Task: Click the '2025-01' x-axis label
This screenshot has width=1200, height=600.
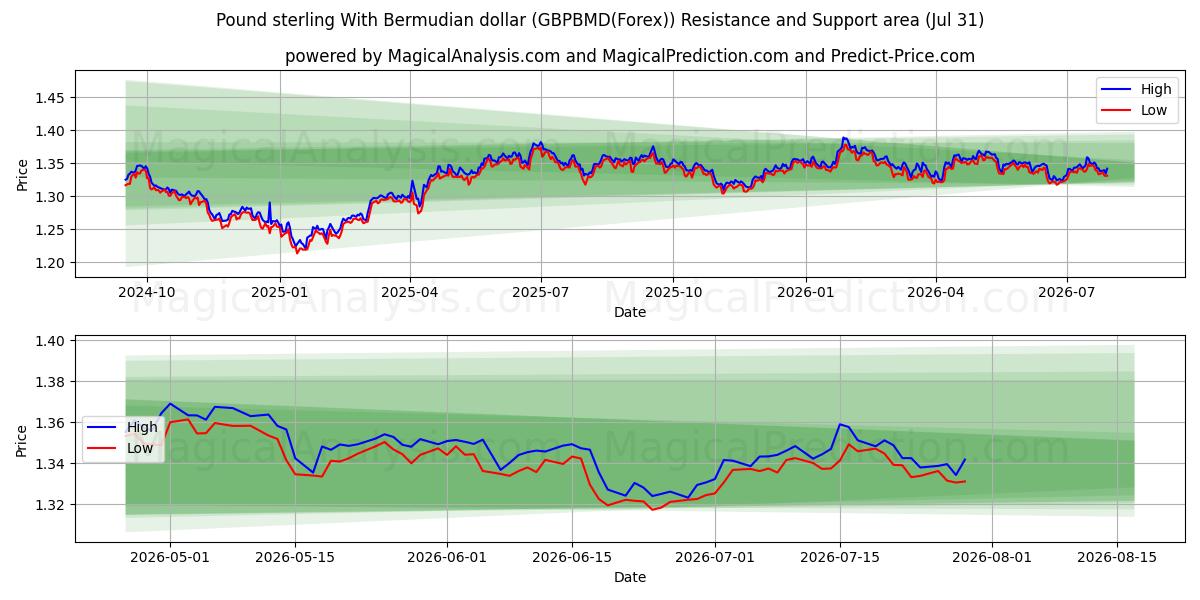Action: point(279,293)
